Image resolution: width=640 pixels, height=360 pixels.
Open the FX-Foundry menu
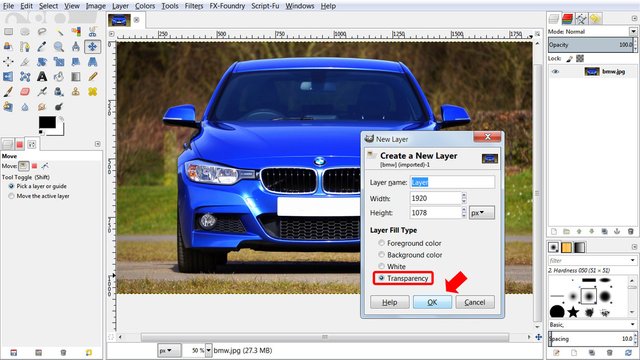227,6
